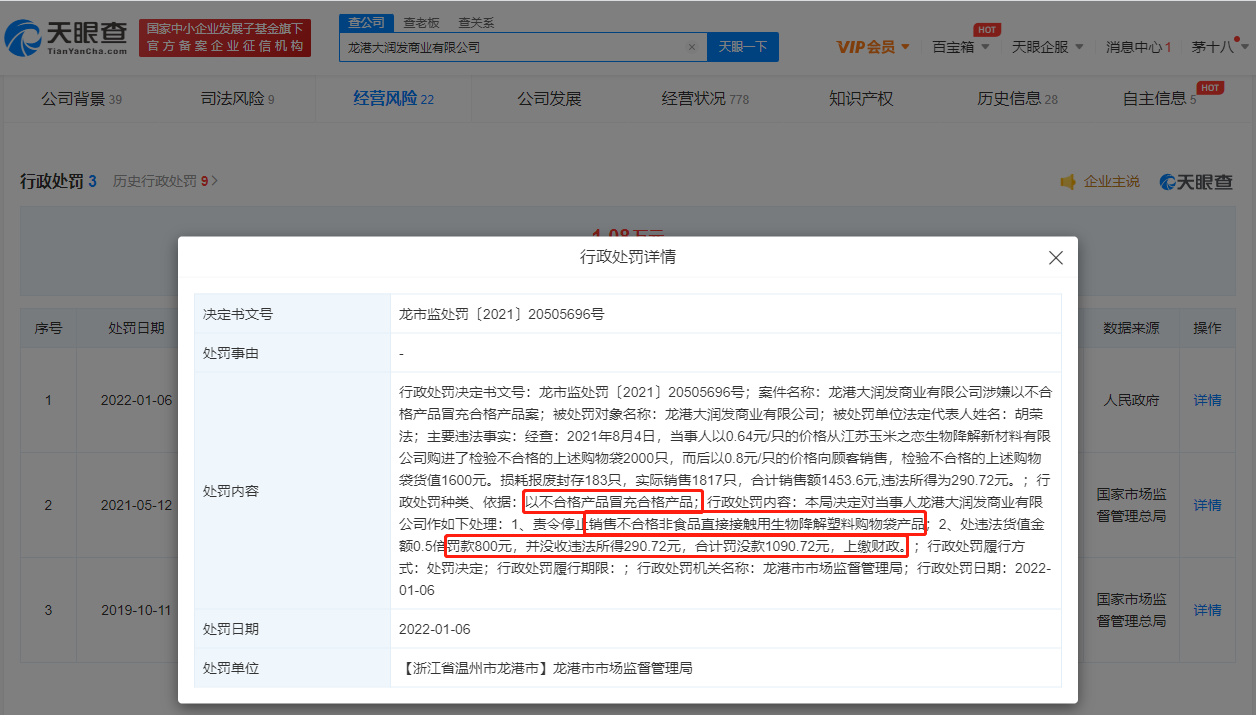Open the VIP会员 dropdown
Viewport: 1256px width, 715px height.
click(873, 47)
